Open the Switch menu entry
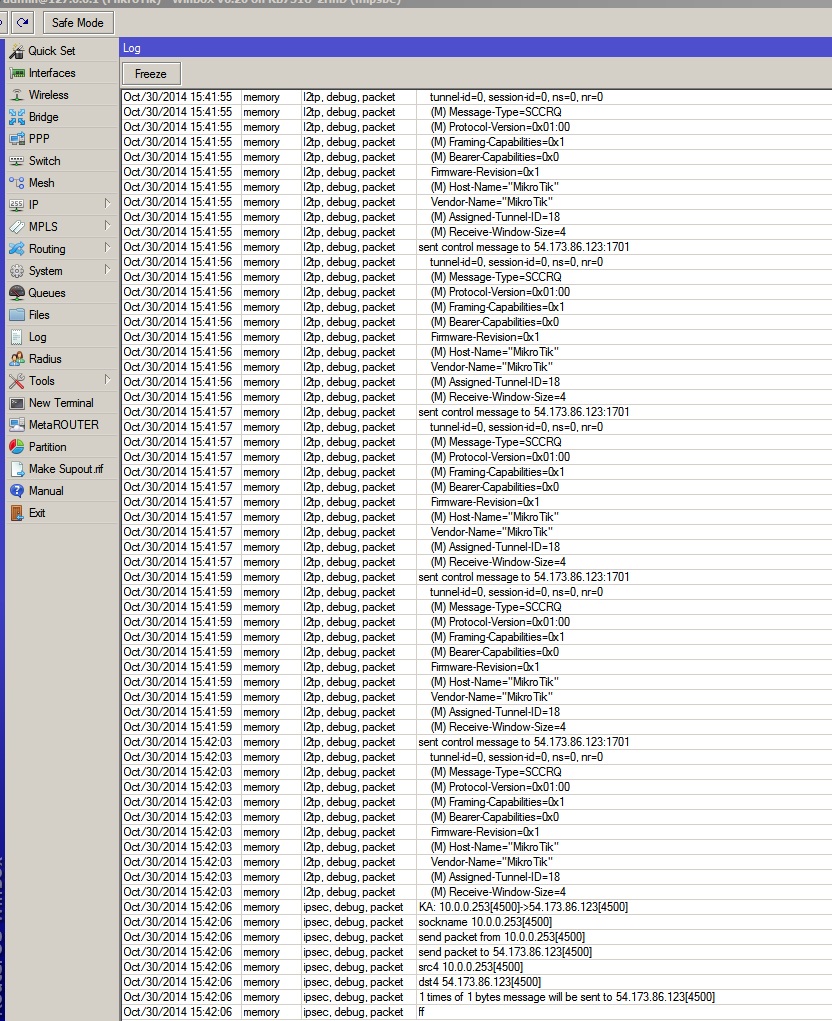Image resolution: width=832 pixels, height=1021 pixels. click(62, 161)
